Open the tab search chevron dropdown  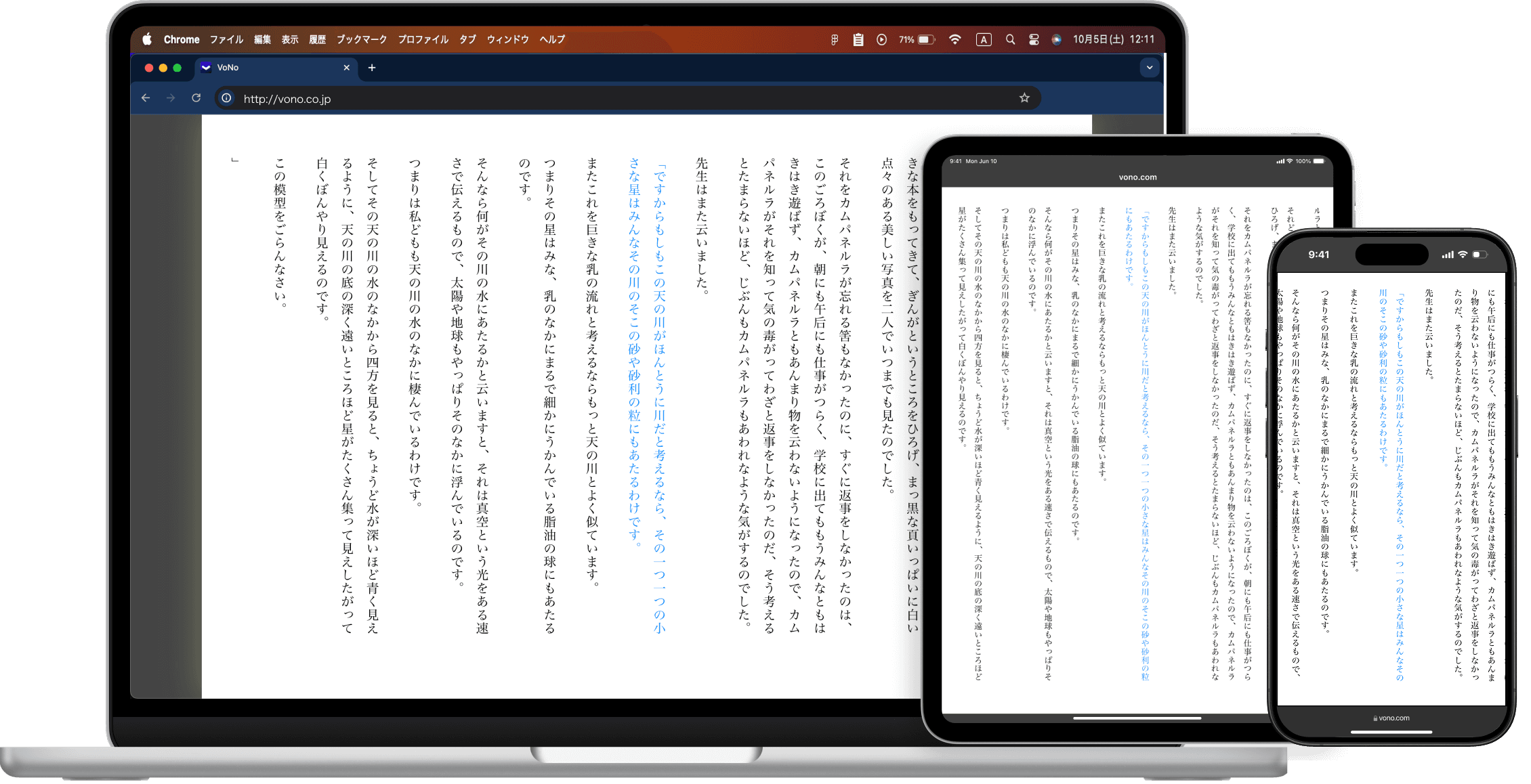pyautogui.click(x=1150, y=68)
